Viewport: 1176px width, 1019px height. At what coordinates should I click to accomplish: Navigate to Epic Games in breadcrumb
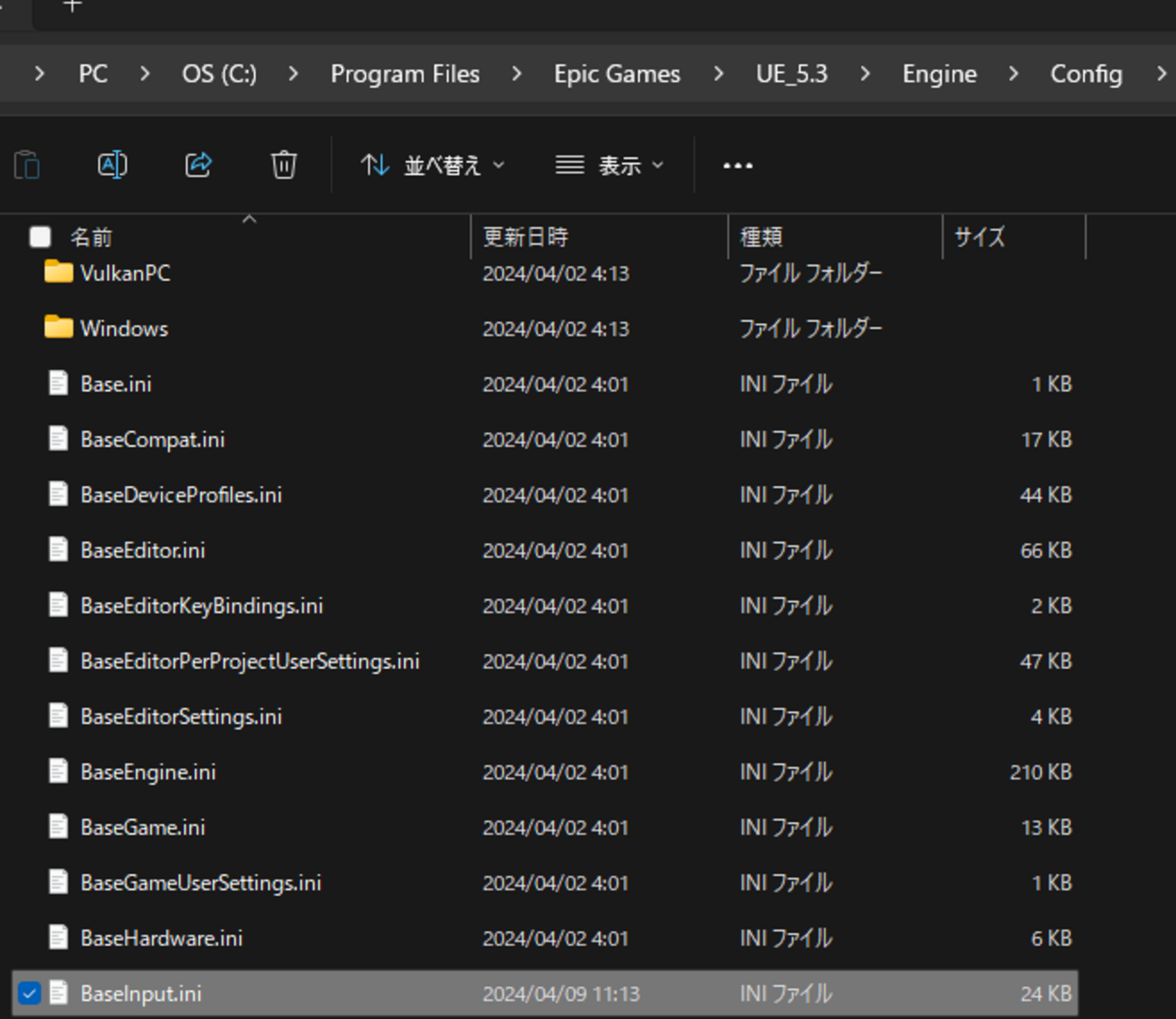(617, 74)
